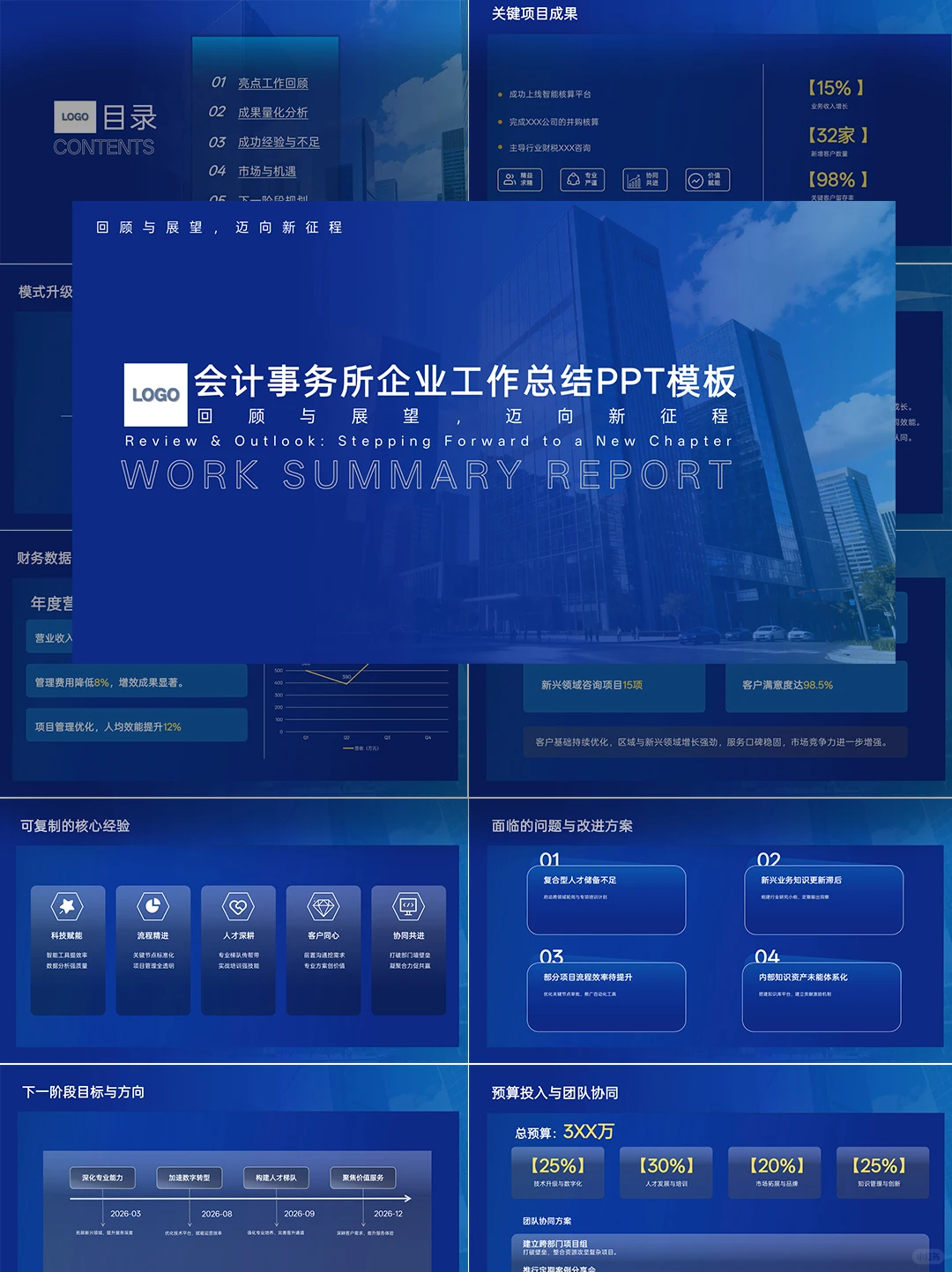Click the code monitor icon above 协同共进
Image resolution: width=952 pixels, height=1272 pixels.
[408, 905]
